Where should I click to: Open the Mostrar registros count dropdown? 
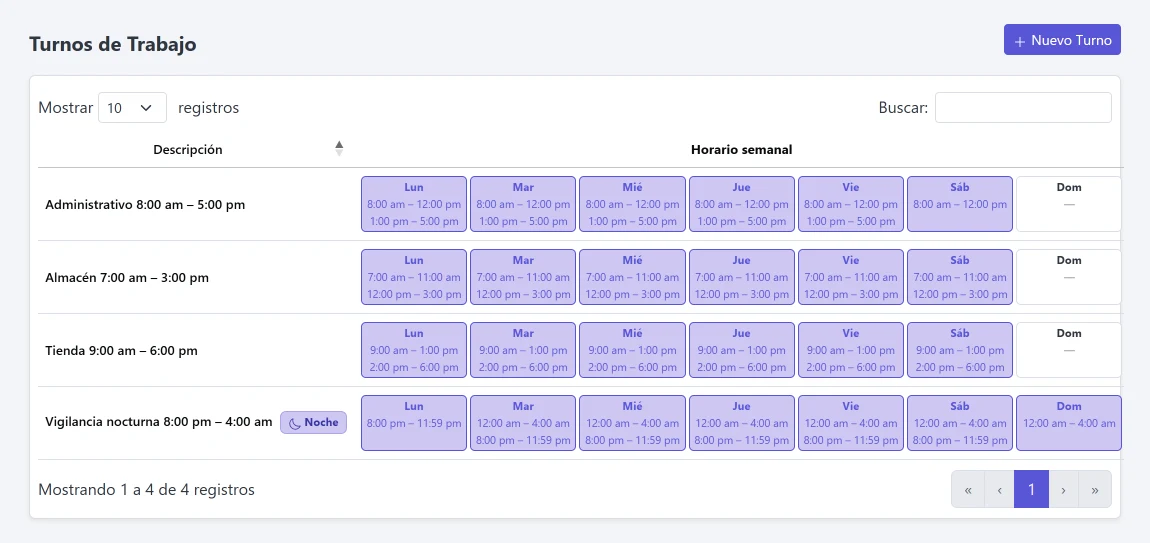coord(133,107)
